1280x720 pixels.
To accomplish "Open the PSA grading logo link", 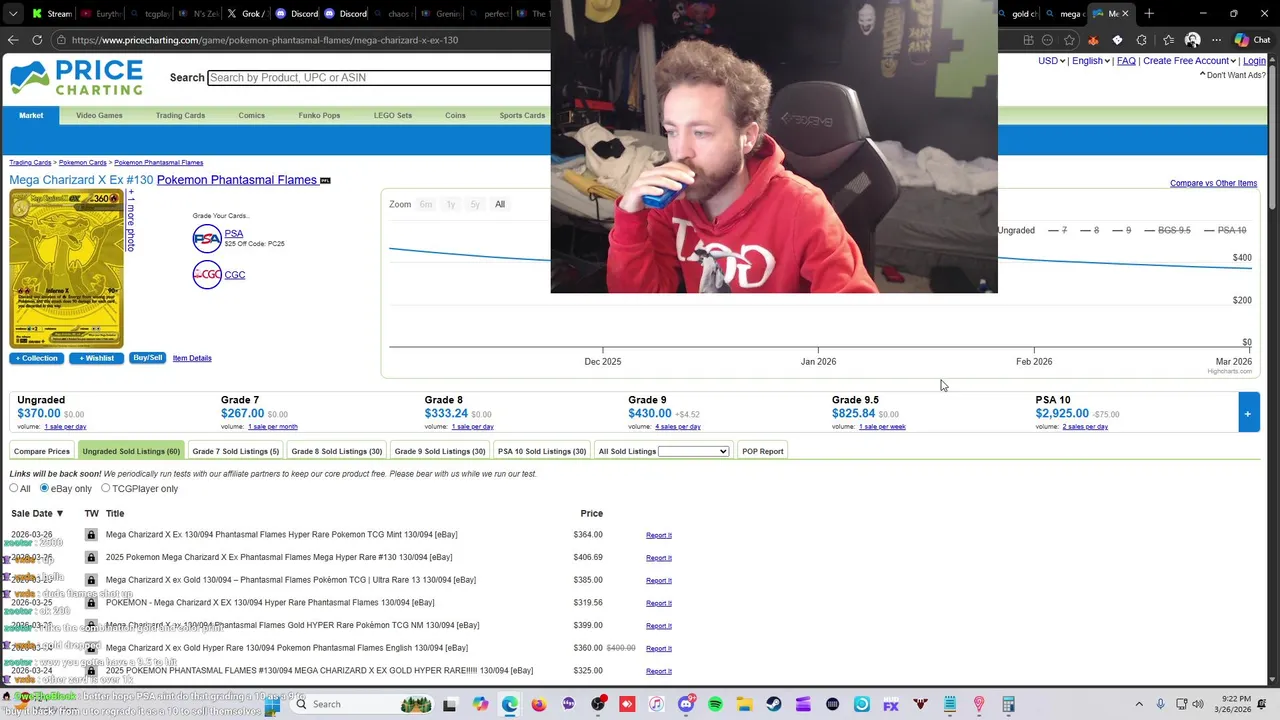I will click(x=207, y=238).
